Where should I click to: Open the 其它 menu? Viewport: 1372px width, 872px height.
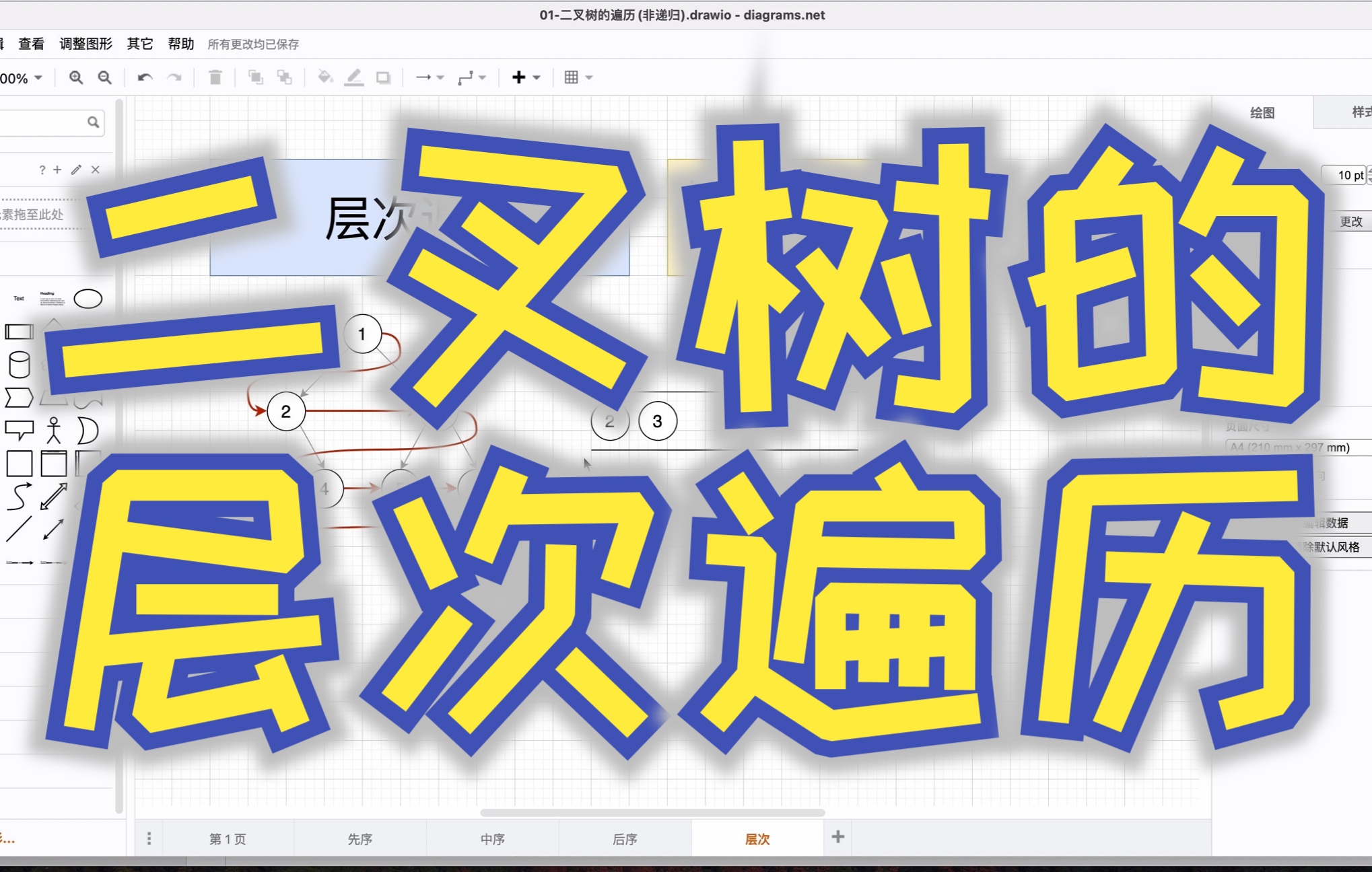pos(140,44)
